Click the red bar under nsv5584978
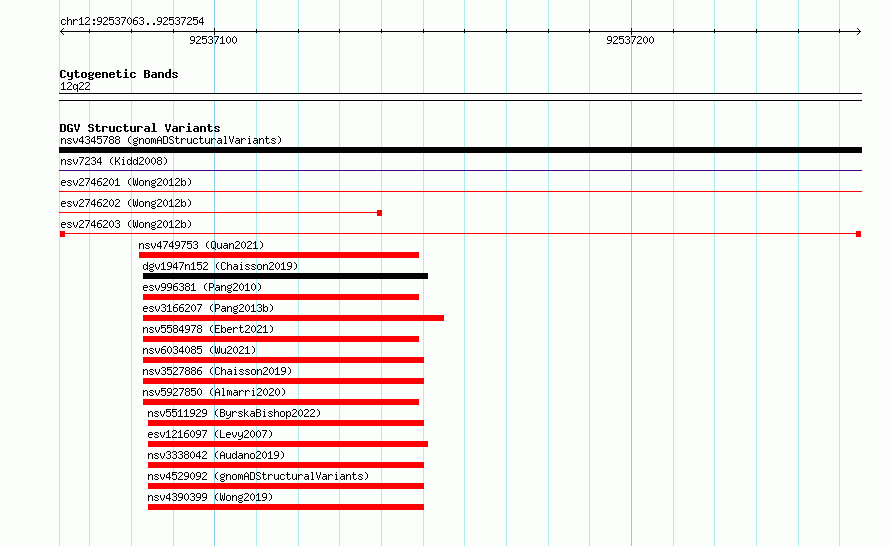 coord(281,339)
